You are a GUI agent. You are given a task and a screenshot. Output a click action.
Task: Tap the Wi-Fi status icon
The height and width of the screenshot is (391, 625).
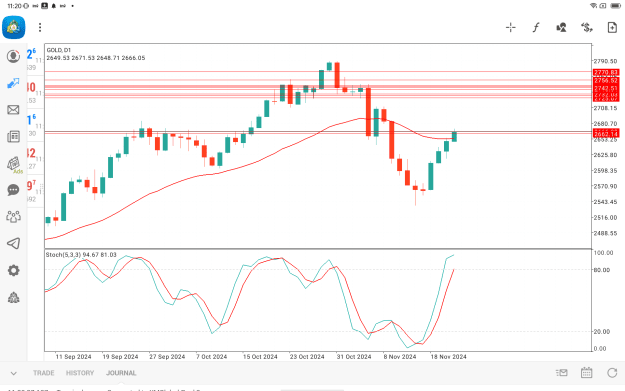tap(594, 6)
